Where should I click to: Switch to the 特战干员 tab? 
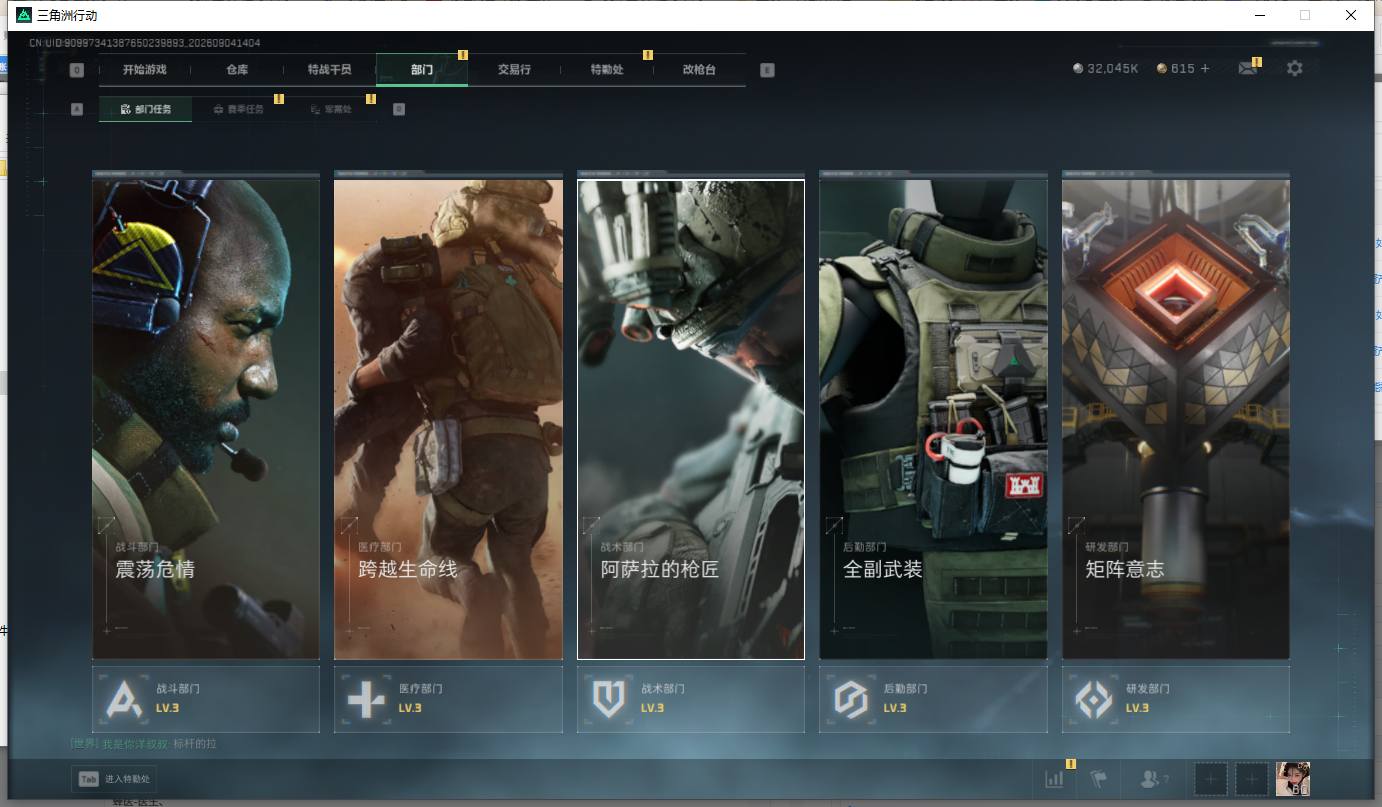point(329,70)
